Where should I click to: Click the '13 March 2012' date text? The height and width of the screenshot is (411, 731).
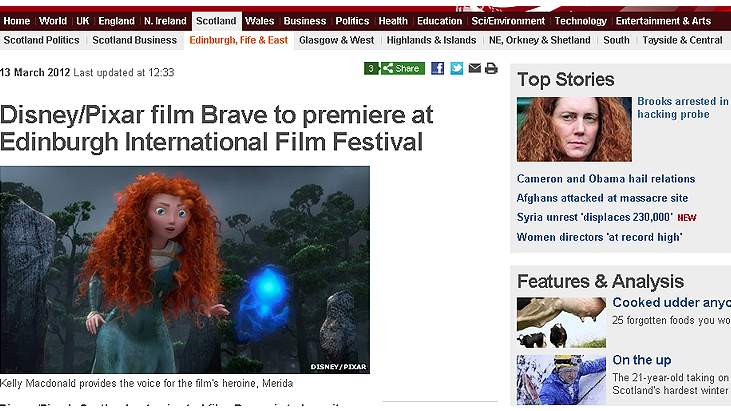35,73
